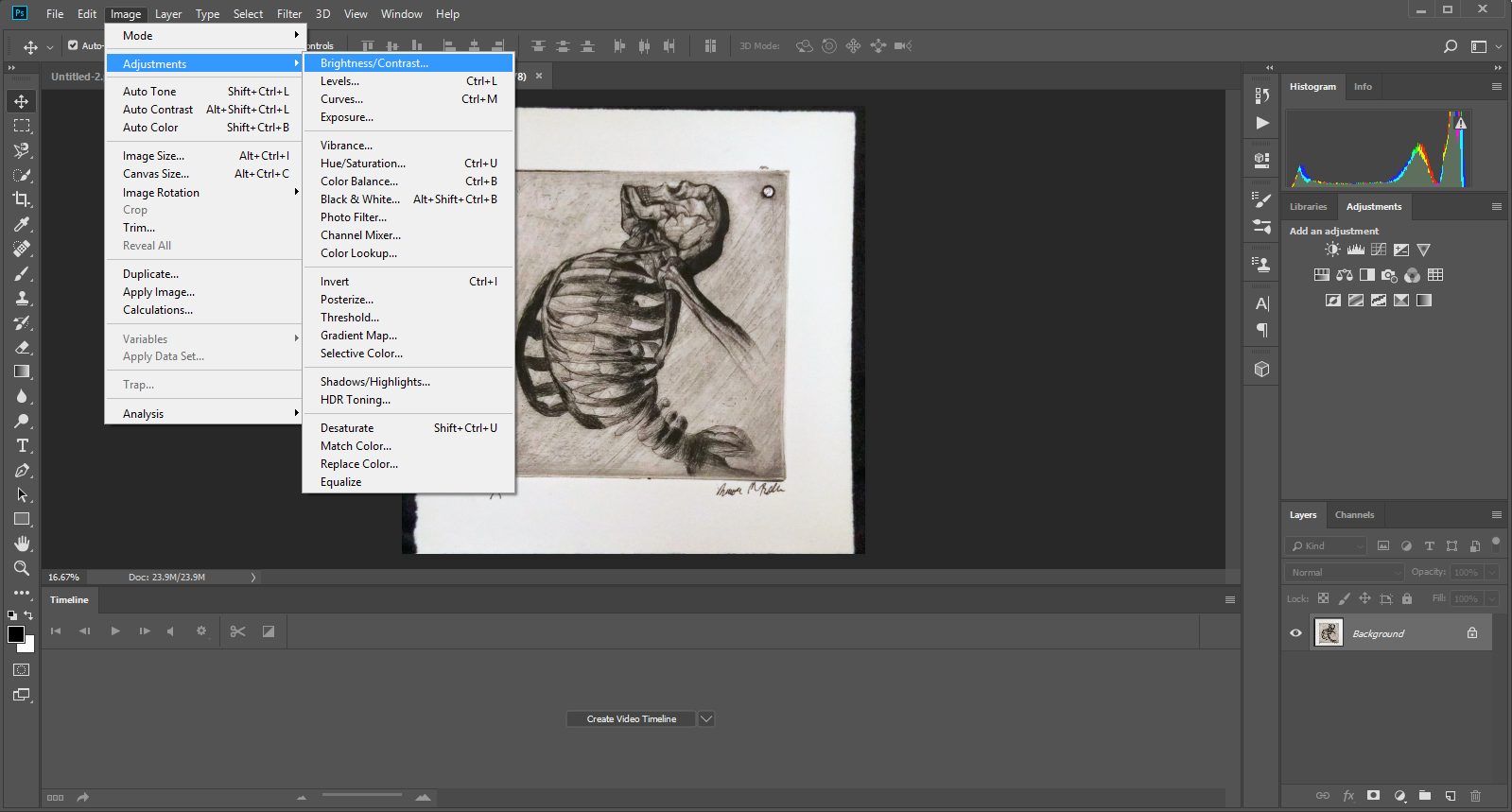Select the Blur tool
This screenshot has width=1512, height=812.
point(22,396)
